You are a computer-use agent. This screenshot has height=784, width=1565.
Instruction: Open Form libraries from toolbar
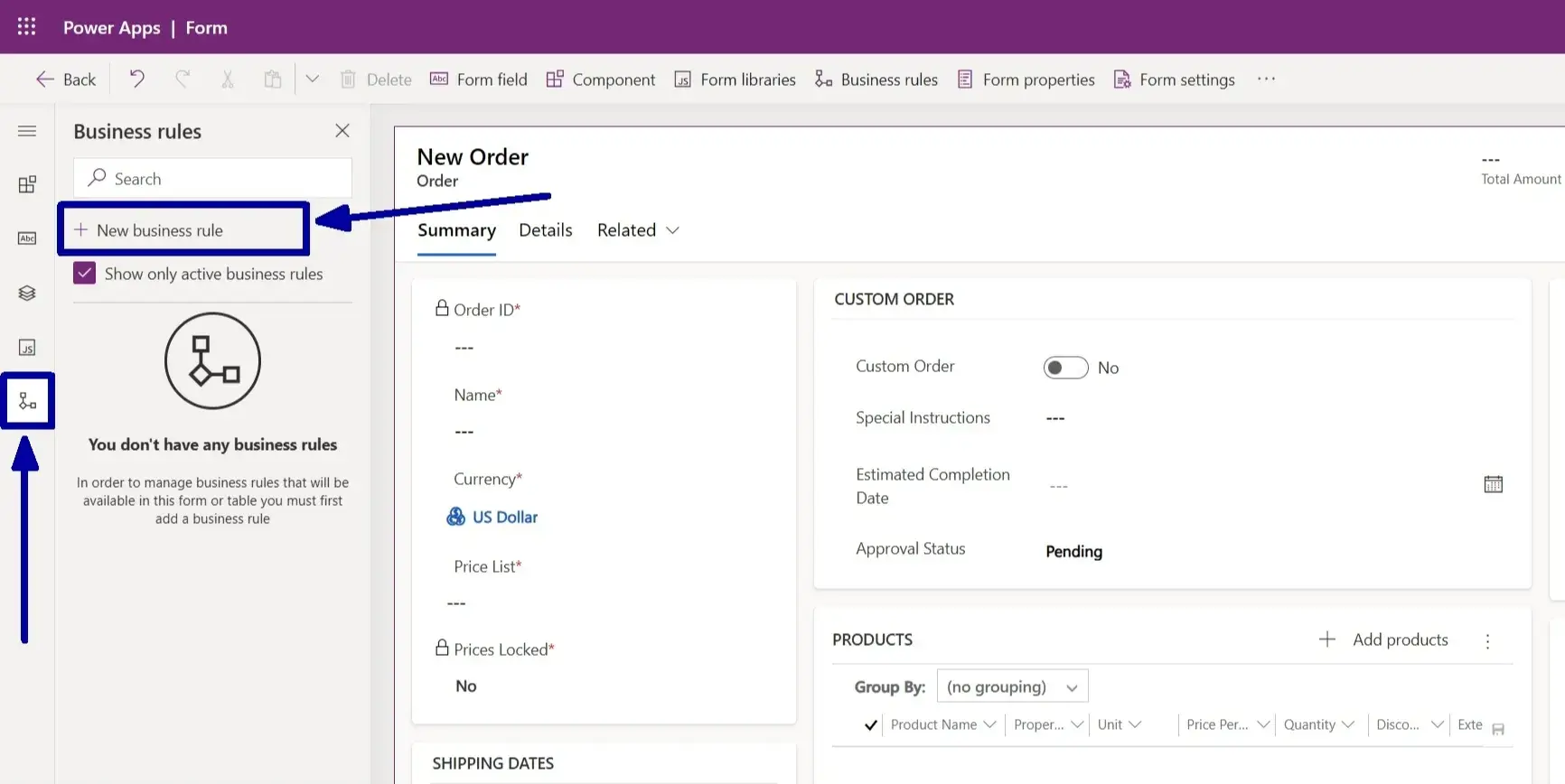tap(736, 79)
